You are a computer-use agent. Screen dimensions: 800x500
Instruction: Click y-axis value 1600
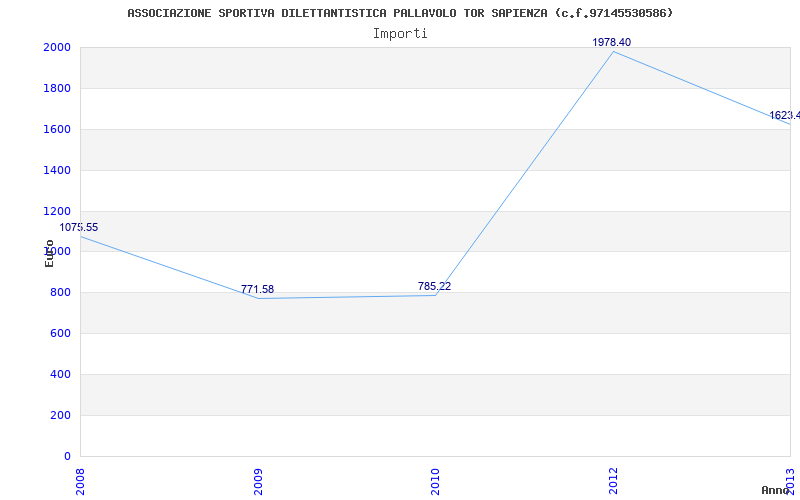point(56,129)
